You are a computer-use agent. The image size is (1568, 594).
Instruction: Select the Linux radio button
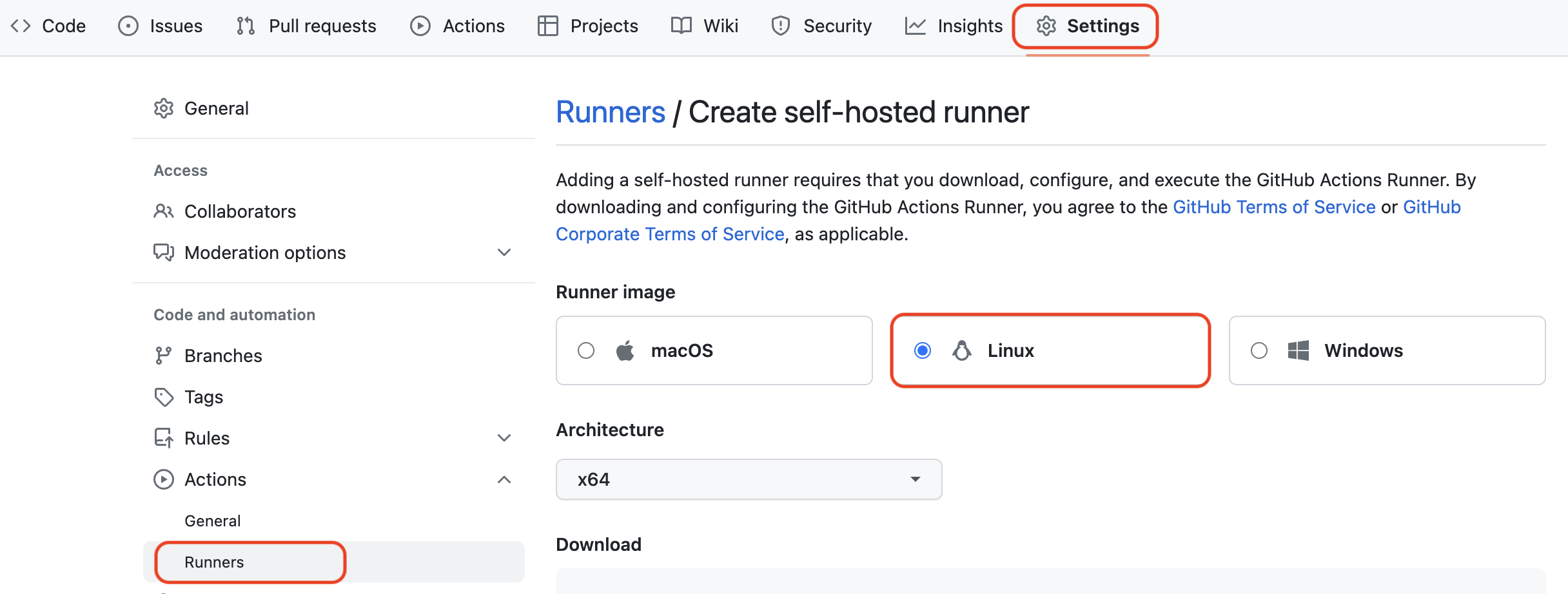923,350
